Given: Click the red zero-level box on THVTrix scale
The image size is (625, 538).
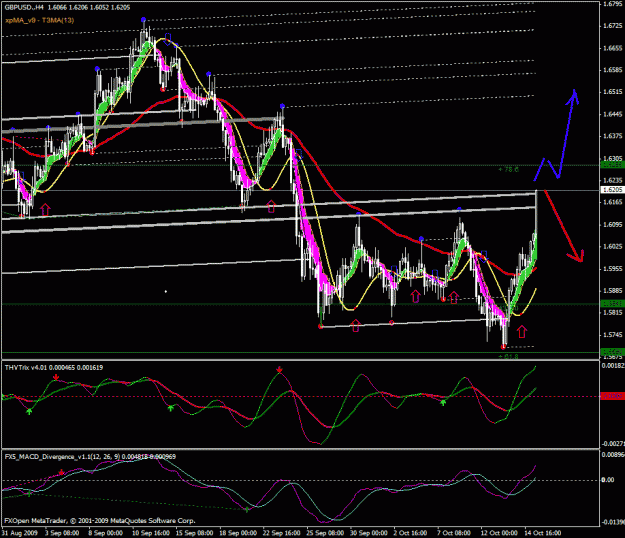Looking at the screenshot, I should point(612,396).
